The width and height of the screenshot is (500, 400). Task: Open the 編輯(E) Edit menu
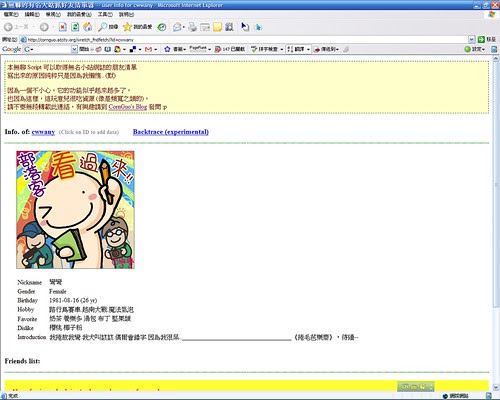coord(32,14)
